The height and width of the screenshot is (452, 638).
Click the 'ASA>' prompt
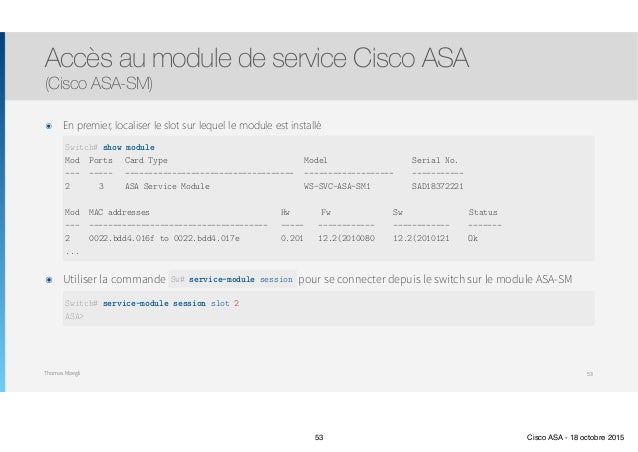point(74,316)
